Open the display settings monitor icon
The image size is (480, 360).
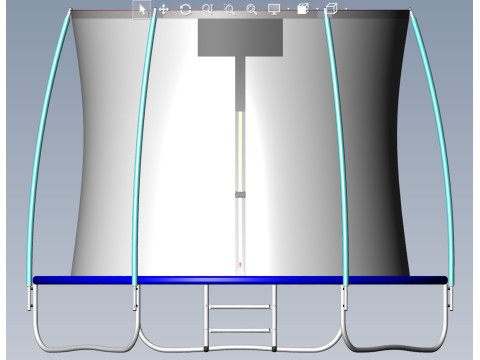pos(274,9)
